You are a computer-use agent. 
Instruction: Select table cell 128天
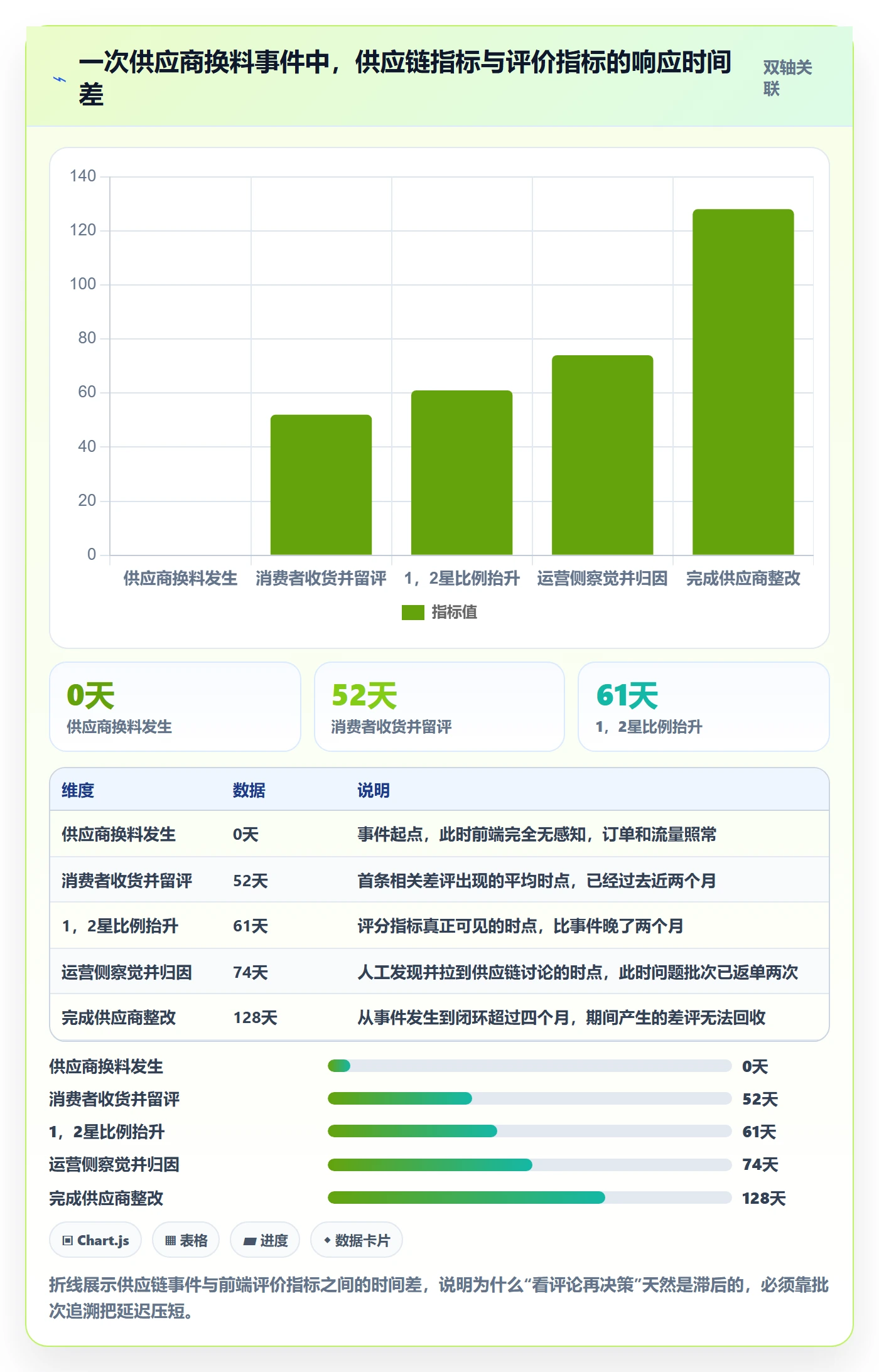[255, 1017]
